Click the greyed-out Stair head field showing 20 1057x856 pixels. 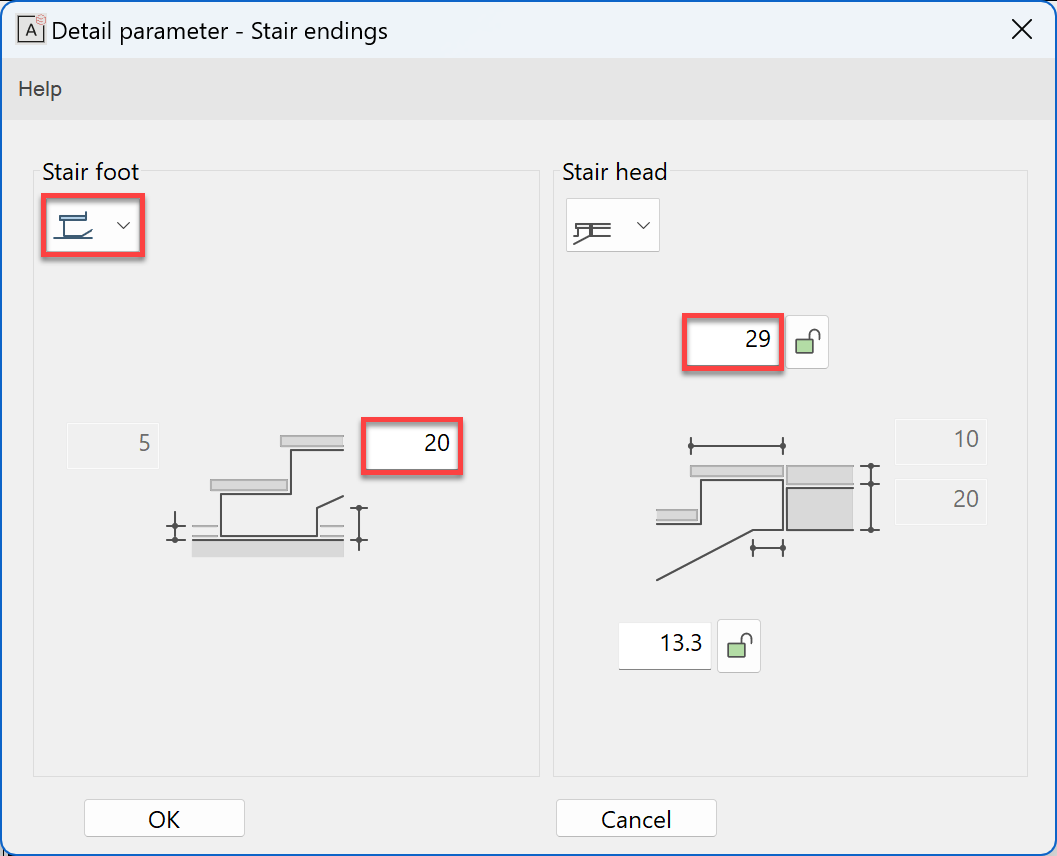[x=940, y=499]
